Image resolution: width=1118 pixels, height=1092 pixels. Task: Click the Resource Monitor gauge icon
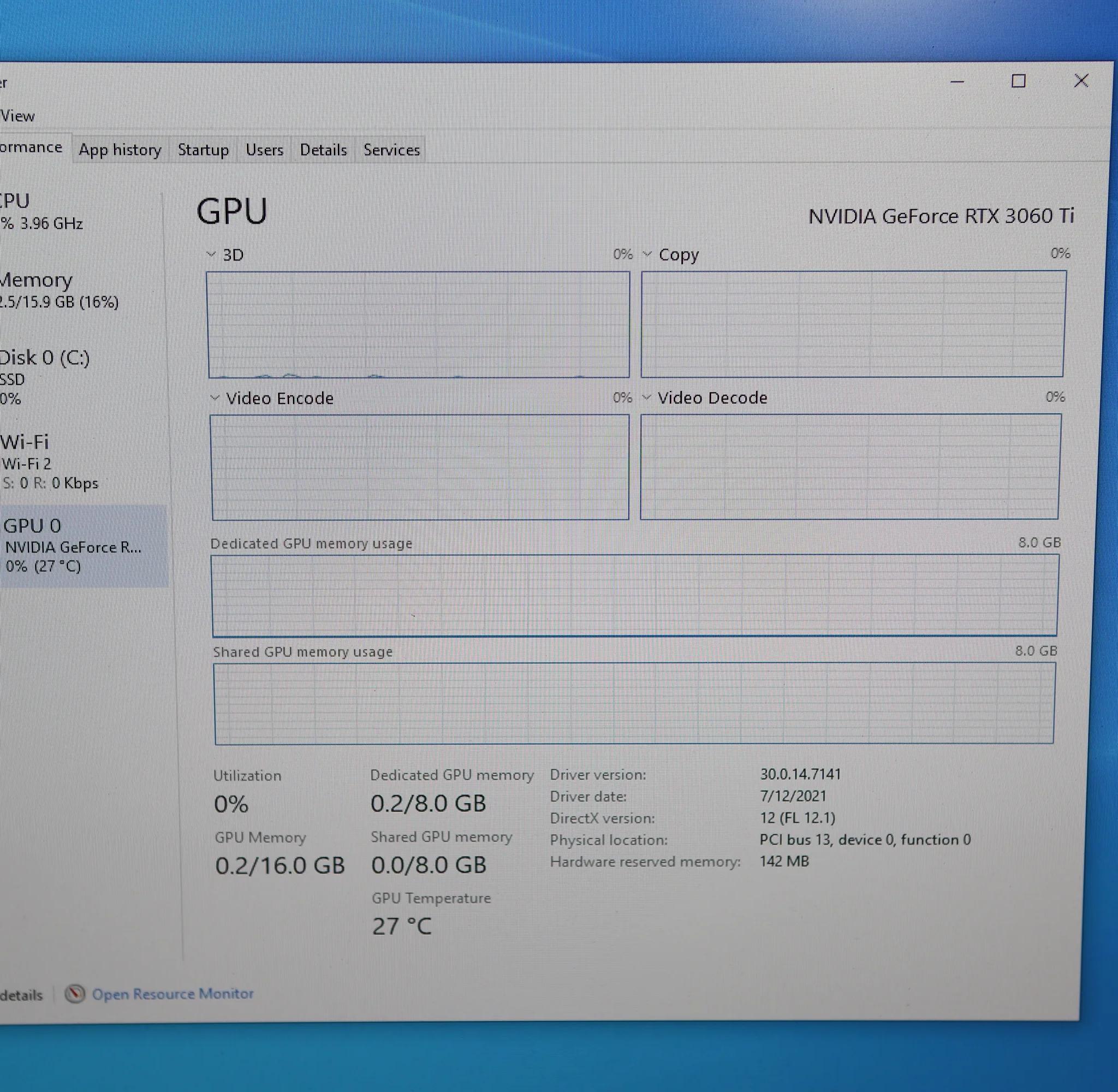(75, 993)
